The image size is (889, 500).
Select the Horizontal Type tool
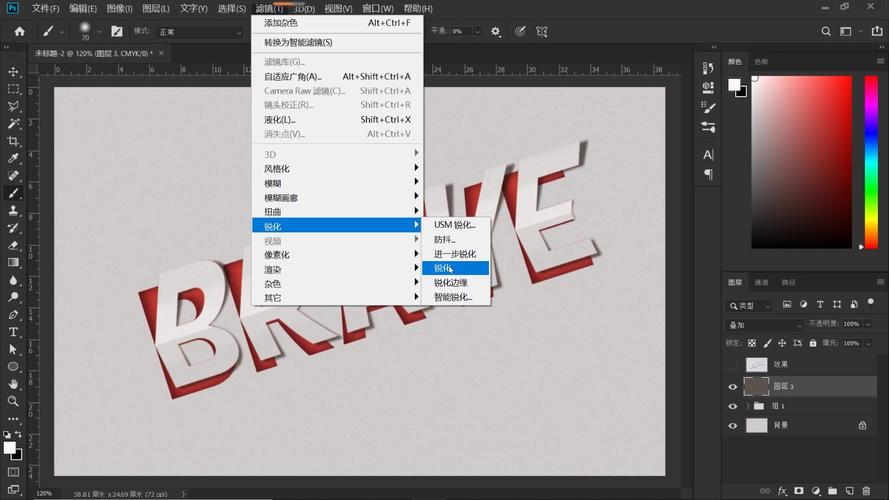coord(13,332)
